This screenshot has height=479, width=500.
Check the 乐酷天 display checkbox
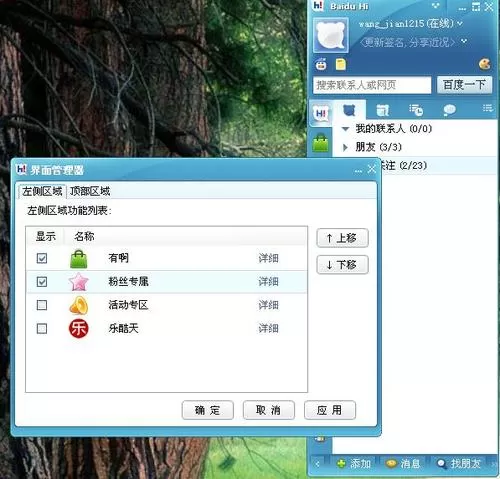coord(42,329)
